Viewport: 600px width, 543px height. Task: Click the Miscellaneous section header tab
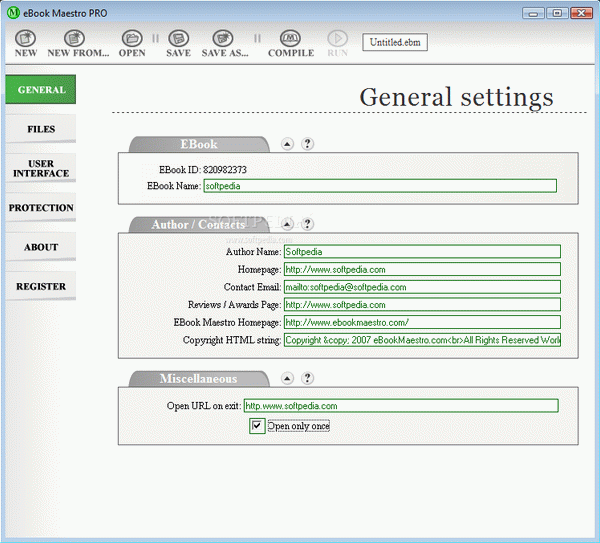pos(199,379)
